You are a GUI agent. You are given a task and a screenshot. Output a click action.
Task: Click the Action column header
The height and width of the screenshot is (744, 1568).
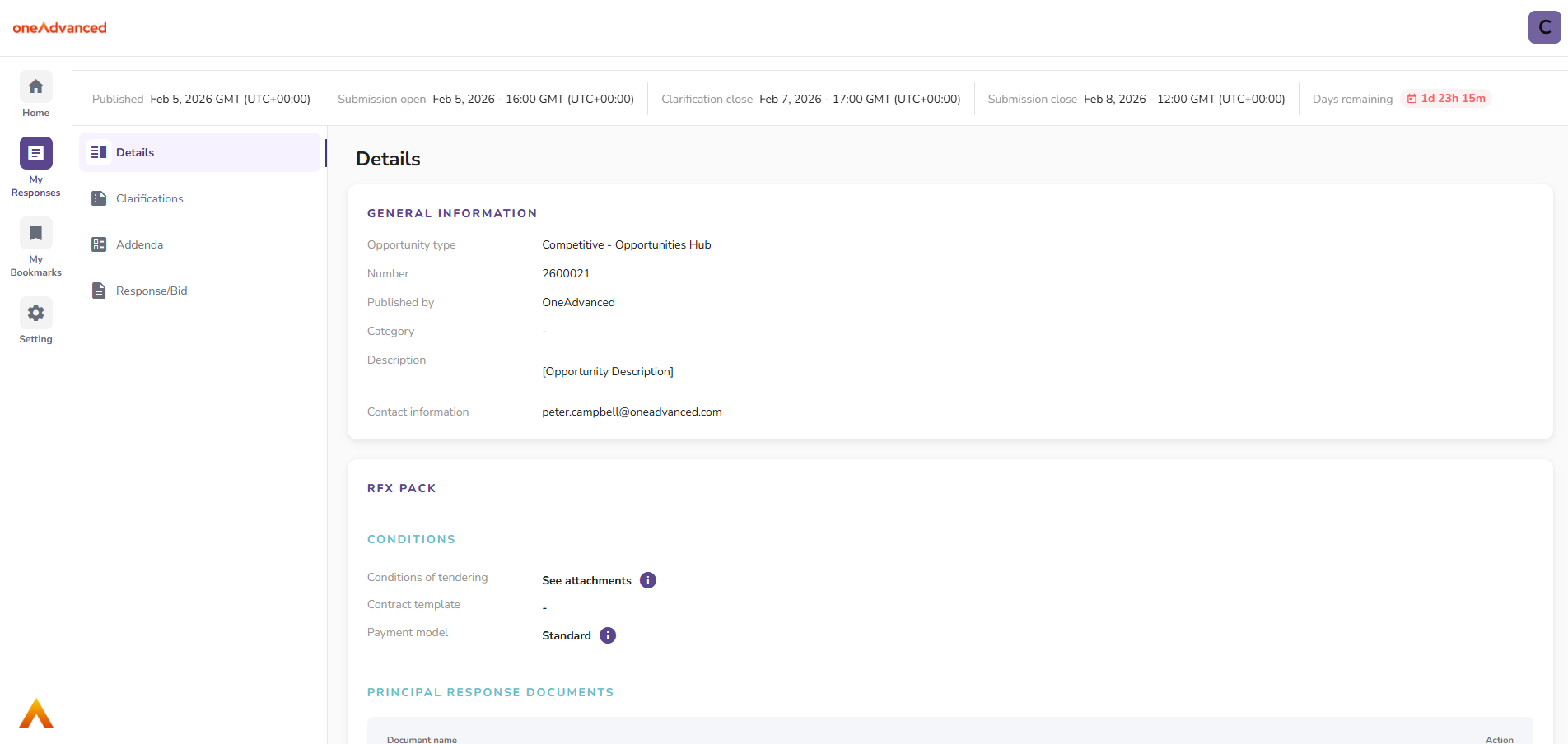coord(1500,740)
